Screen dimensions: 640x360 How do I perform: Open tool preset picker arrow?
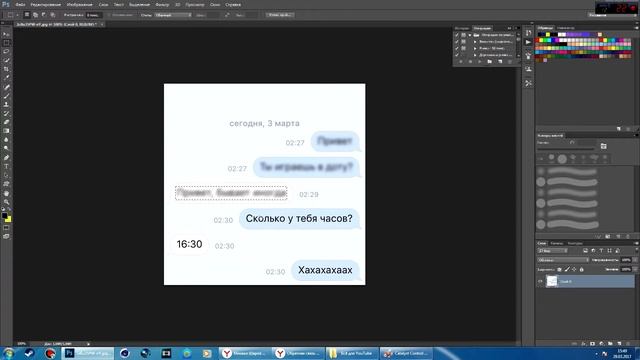[x=18, y=15]
